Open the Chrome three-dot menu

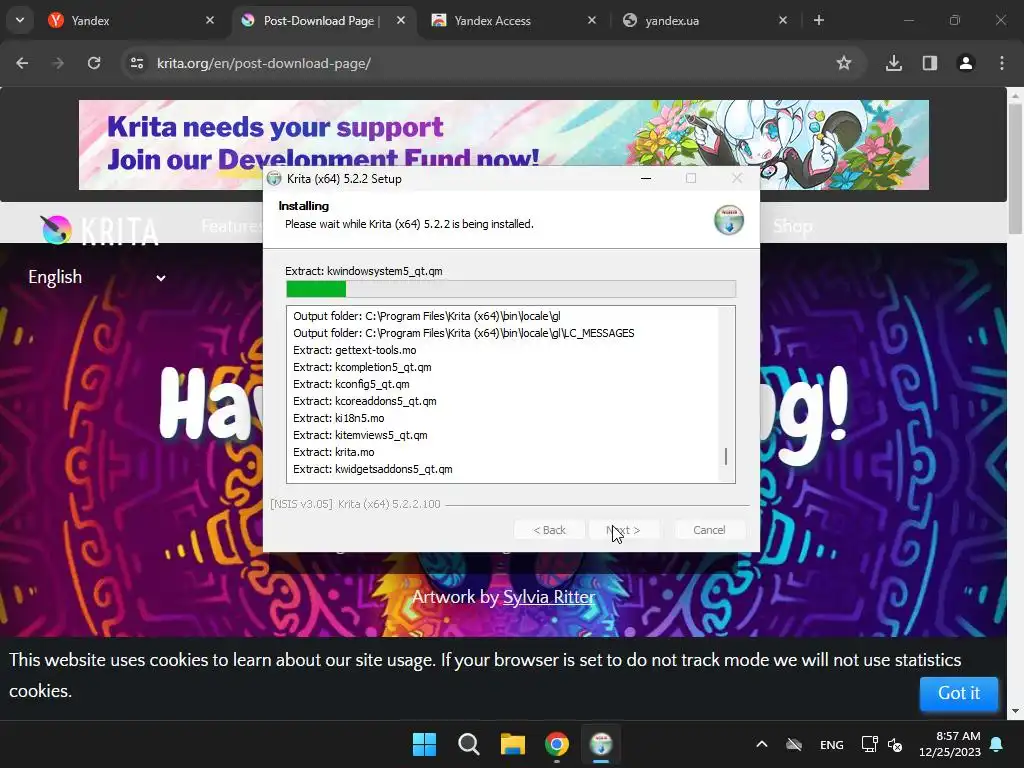(x=1002, y=63)
